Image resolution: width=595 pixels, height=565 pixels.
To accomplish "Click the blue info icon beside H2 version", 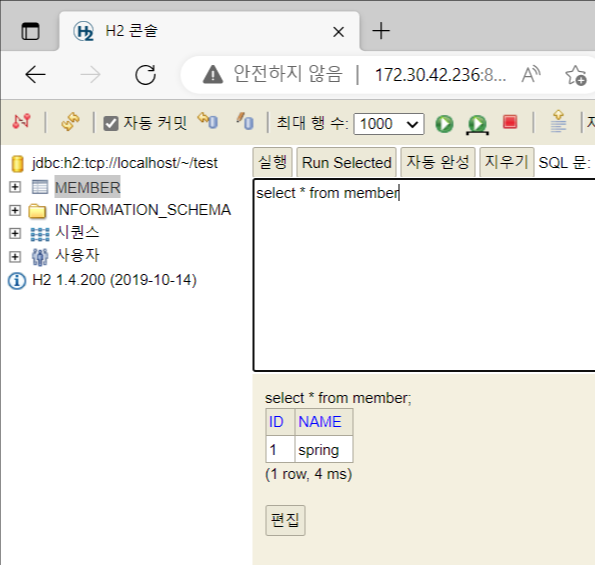I will point(17,281).
